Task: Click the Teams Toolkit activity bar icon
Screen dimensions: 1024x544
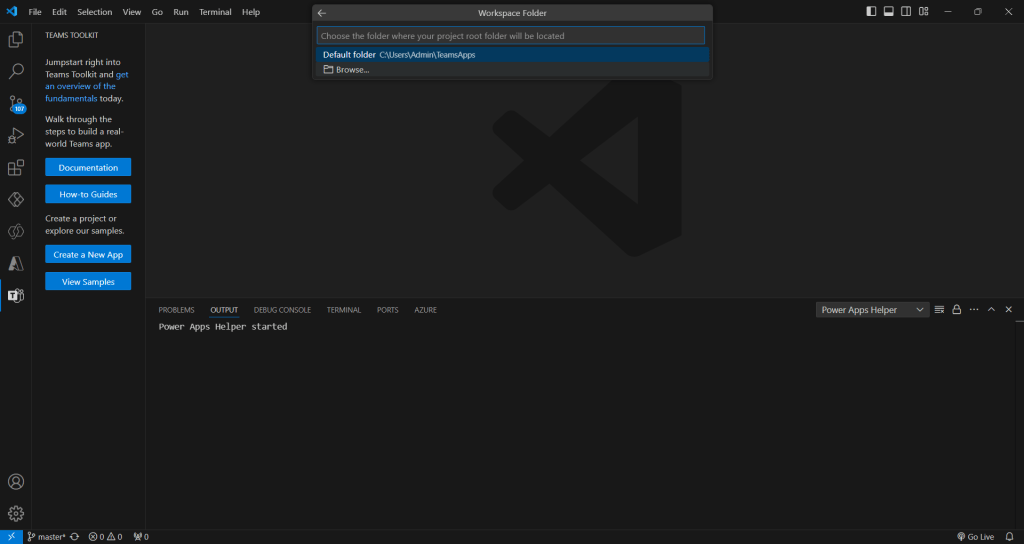Action: point(16,295)
